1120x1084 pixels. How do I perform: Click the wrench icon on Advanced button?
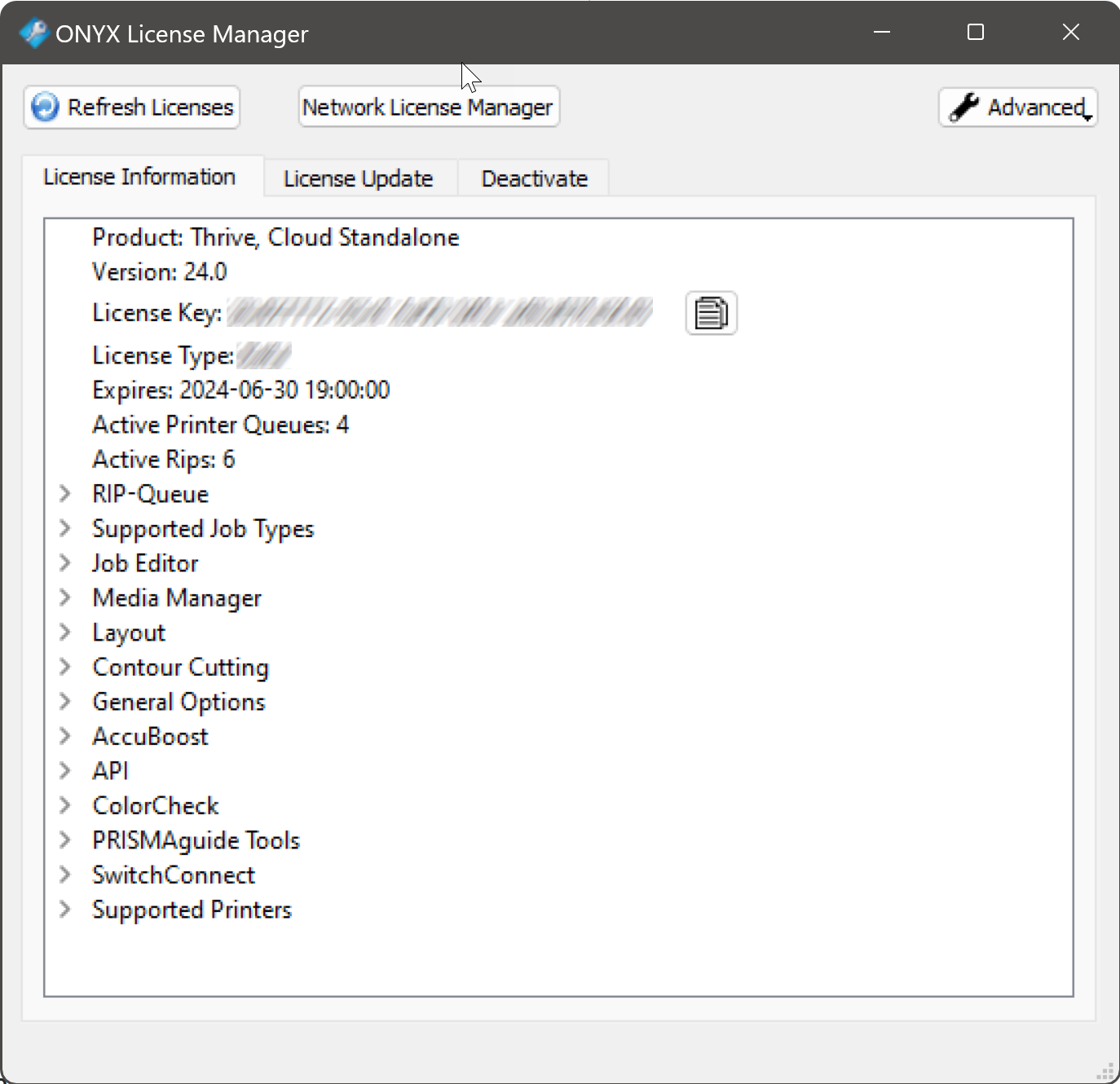[965, 107]
